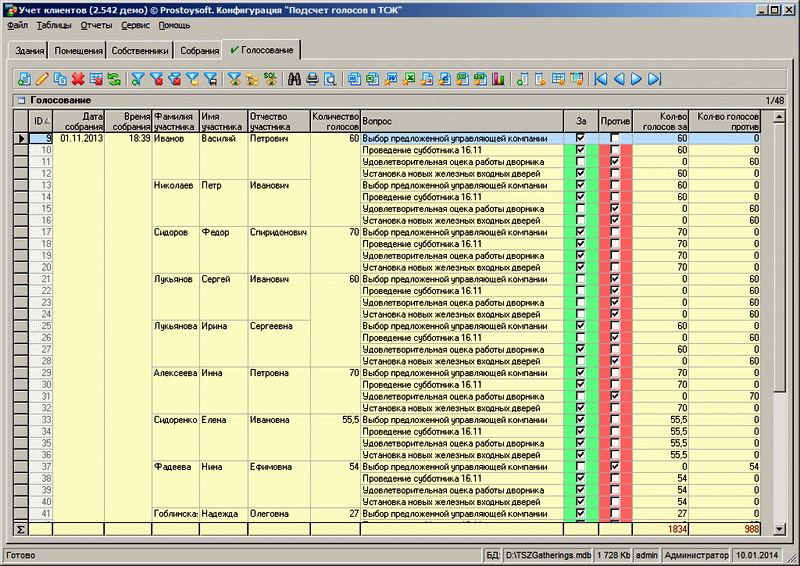Toggle 'Против' checkbox in row ID 11
This screenshot has width=800, height=566.
coord(614,160)
